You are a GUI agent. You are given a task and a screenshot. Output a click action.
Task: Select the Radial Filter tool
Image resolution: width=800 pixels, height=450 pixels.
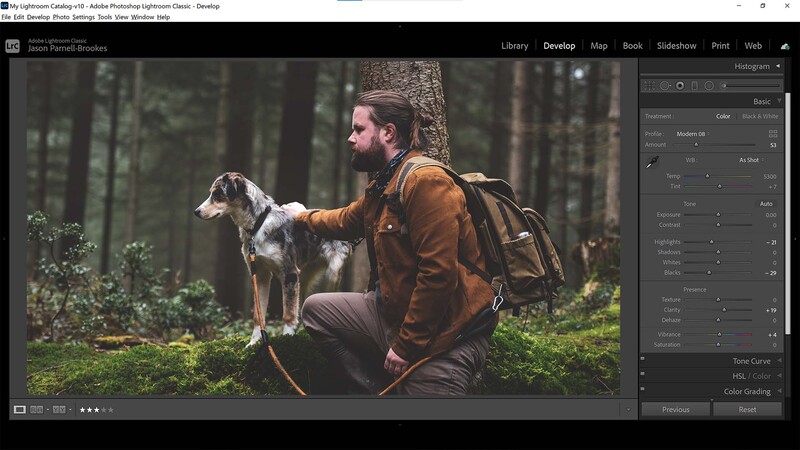pyautogui.click(x=709, y=86)
